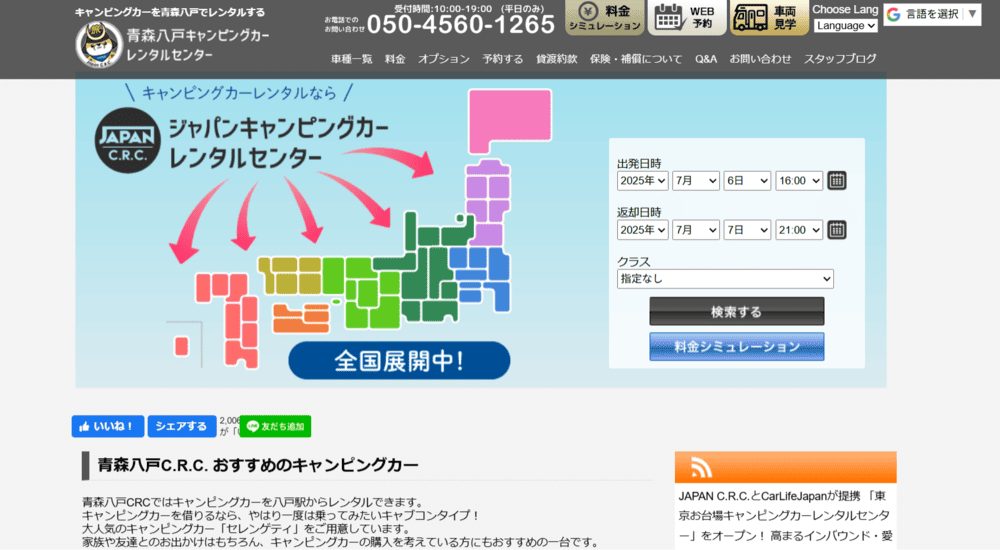Click the 青森八戸C.R.C. おすすめのキャンピングカー heading
The width and height of the screenshot is (1000, 550).
pos(258,465)
